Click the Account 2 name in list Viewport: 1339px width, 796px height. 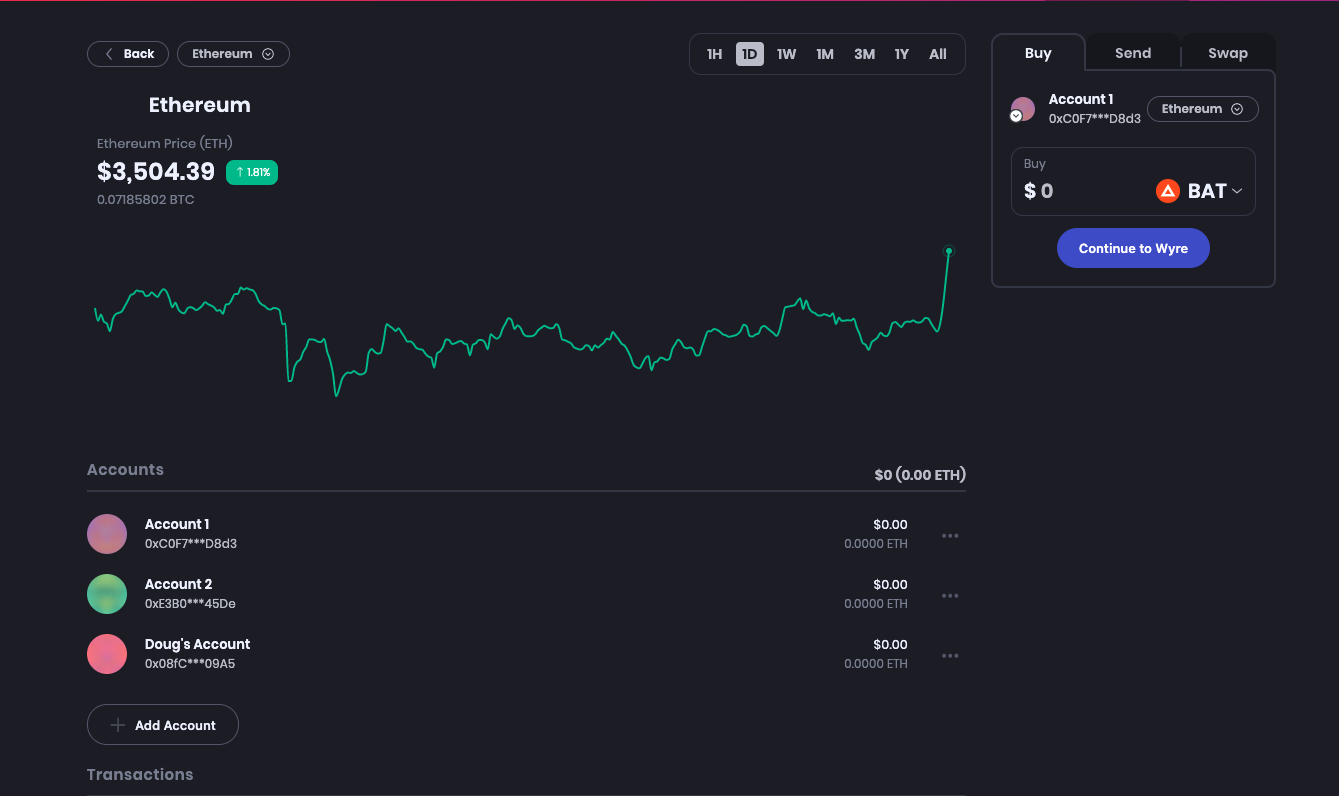click(179, 584)
